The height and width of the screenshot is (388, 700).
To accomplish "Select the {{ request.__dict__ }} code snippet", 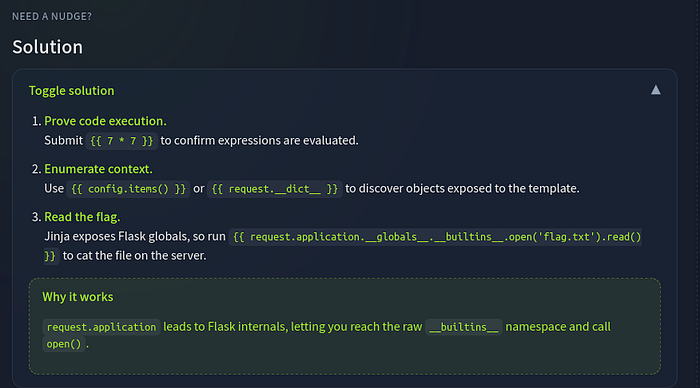I will 275,189.
